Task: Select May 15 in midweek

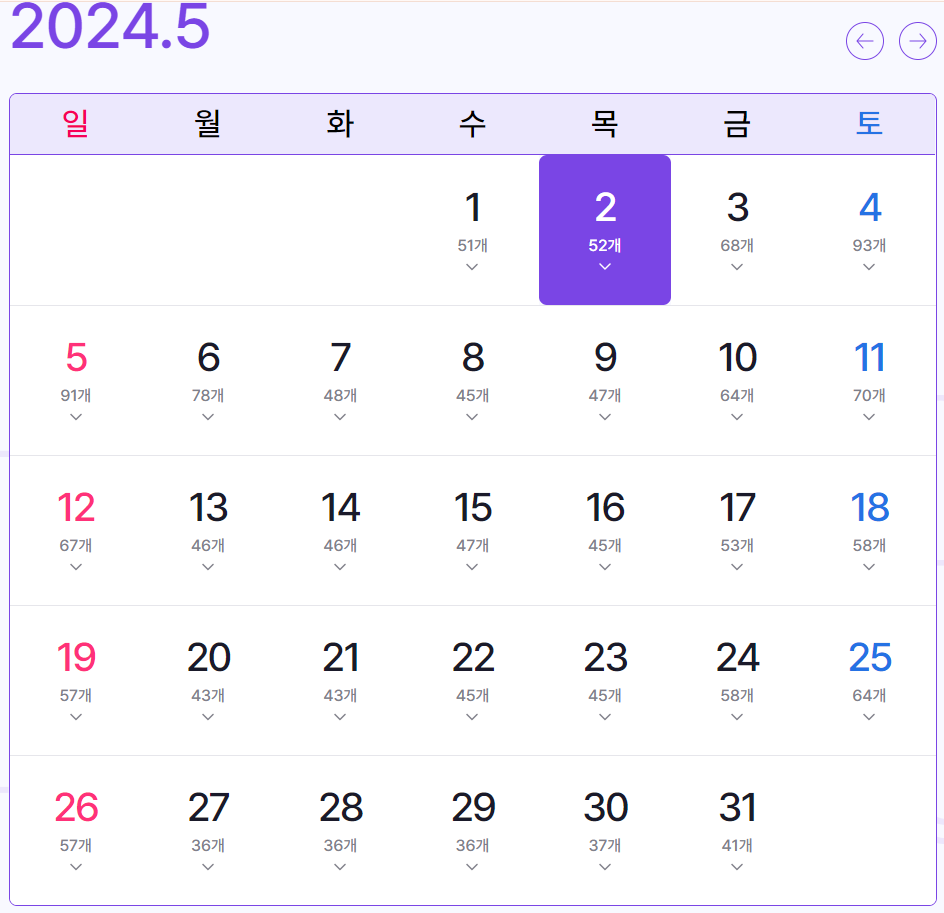Action: [472, 509]
